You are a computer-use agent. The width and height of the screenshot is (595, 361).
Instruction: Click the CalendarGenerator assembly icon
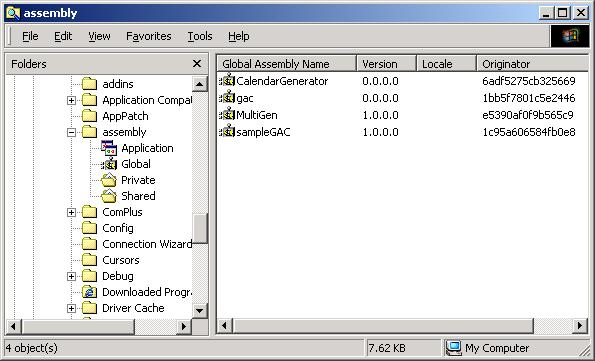[227, 80]
